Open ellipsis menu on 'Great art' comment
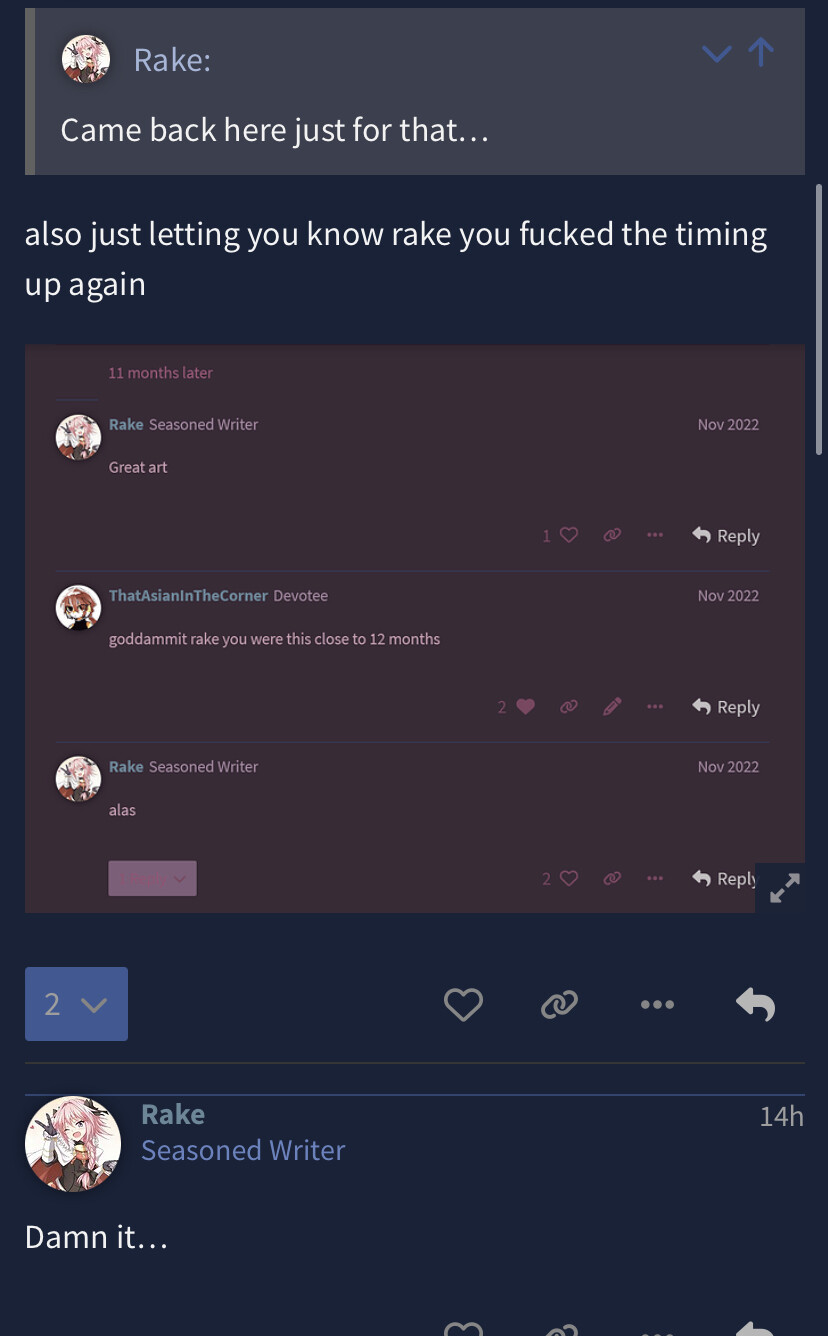This screenshot has height=1336, width=828. pyautogui.click(x=655, y=535)
